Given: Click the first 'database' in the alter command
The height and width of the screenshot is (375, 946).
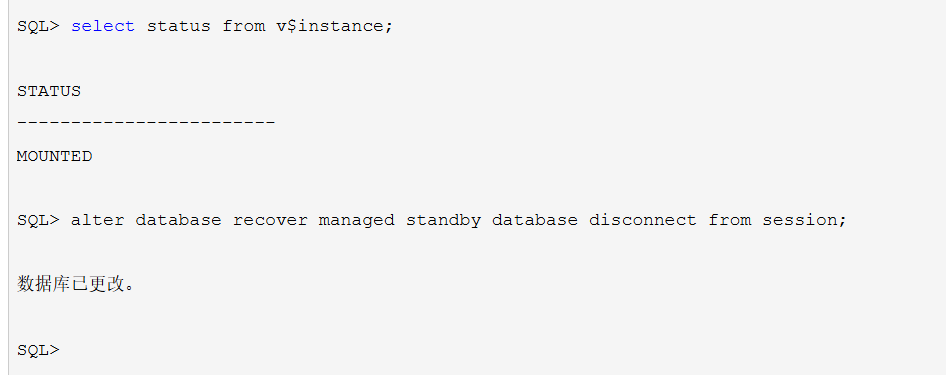Looking at the screenshot, I should (179, 220).
